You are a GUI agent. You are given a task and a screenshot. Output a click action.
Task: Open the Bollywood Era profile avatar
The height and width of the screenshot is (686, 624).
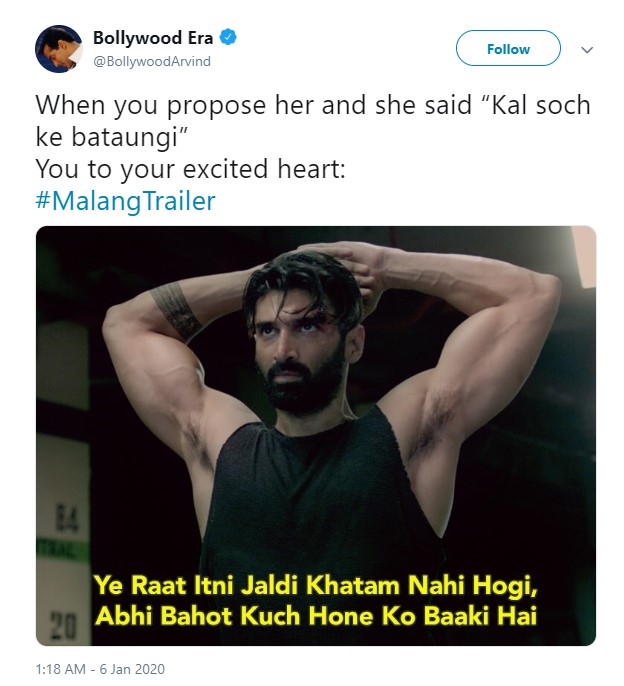[58, 49]
